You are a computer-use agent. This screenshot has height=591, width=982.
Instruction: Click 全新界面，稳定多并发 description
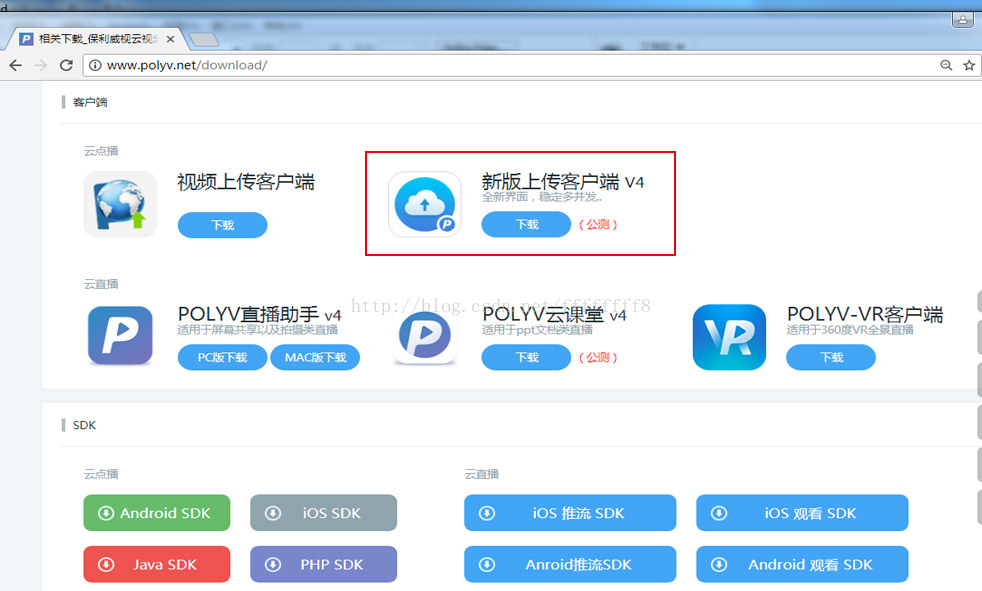(542, 197)
